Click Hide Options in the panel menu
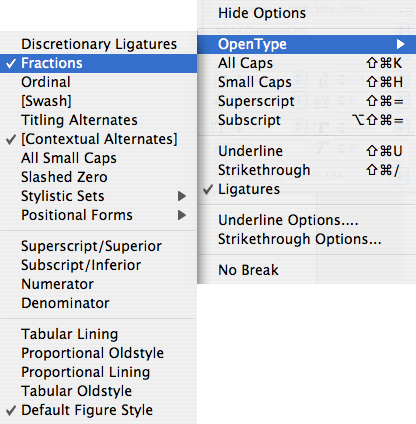 [x=307, y=13]
